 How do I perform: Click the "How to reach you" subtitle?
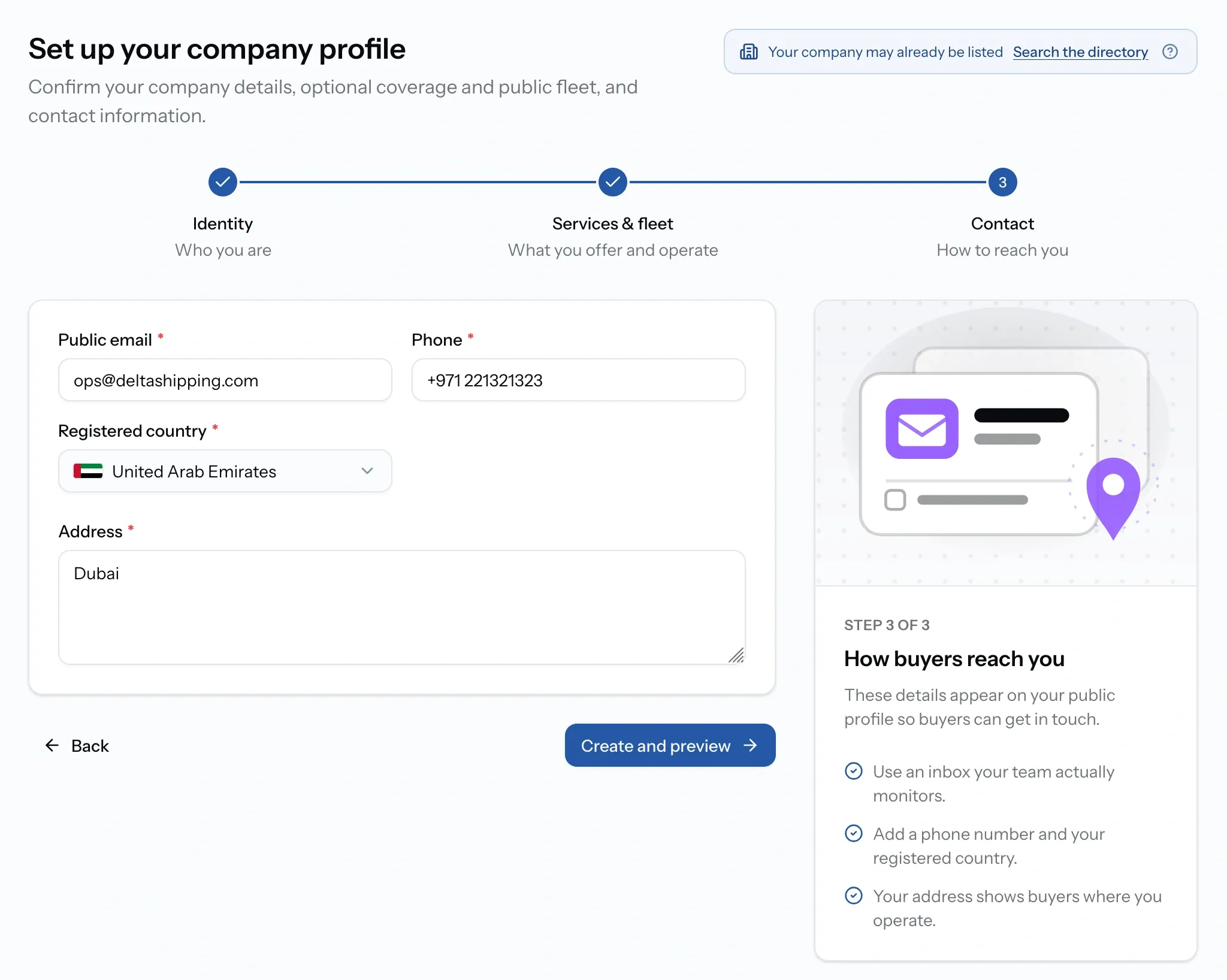click(x=1002, y=250)
